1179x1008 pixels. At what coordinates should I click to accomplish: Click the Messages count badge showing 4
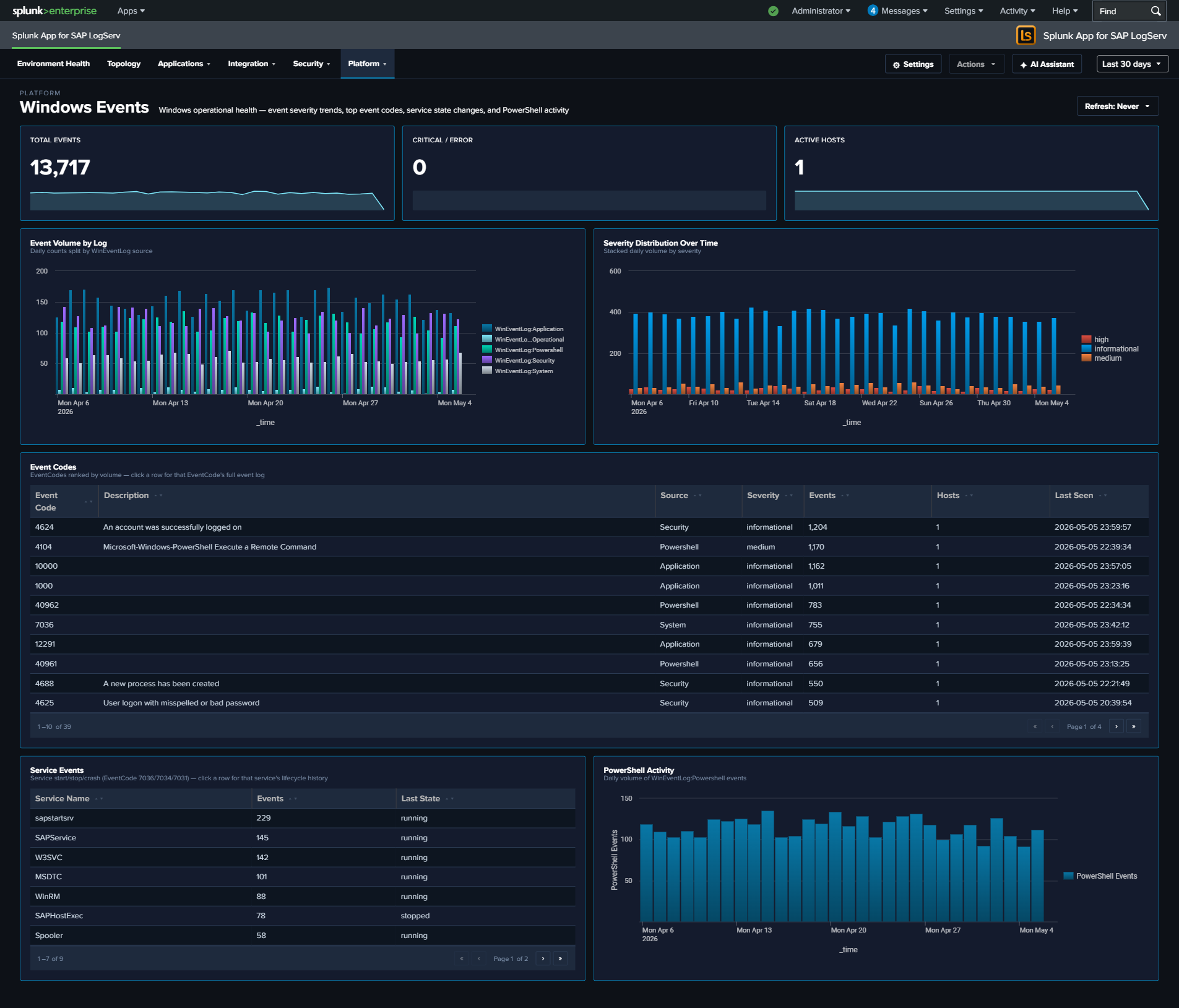pos(873,11)
